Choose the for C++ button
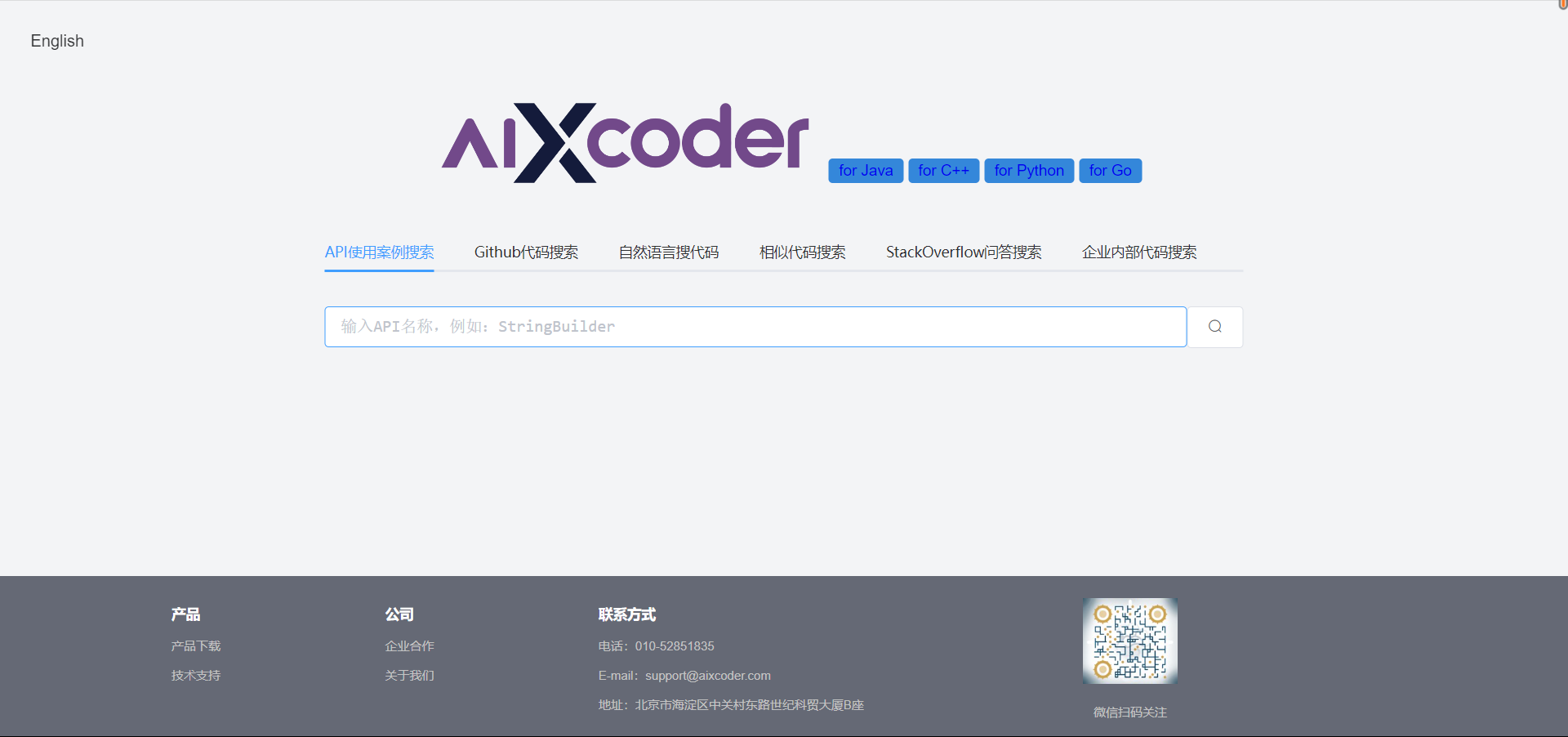The image size is (1568, 737). pos(943,171)
